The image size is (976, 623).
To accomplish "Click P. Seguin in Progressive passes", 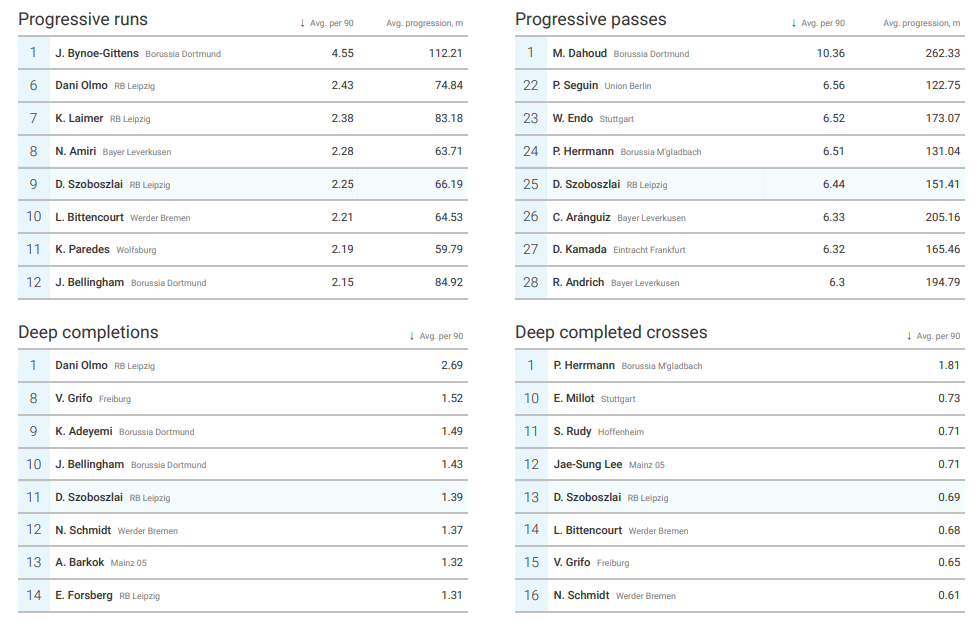I will pos(575,86).
